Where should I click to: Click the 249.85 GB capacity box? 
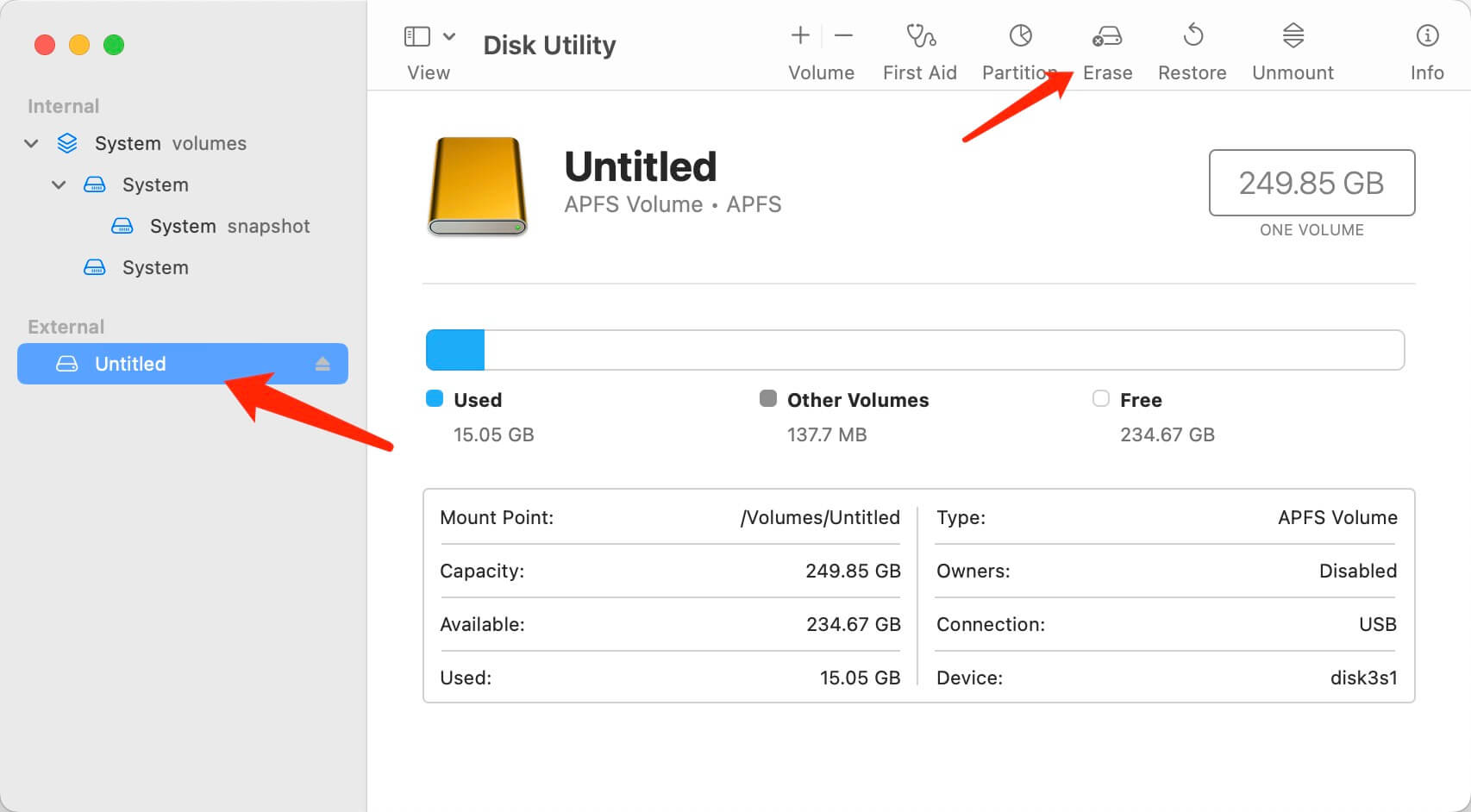1311,183
